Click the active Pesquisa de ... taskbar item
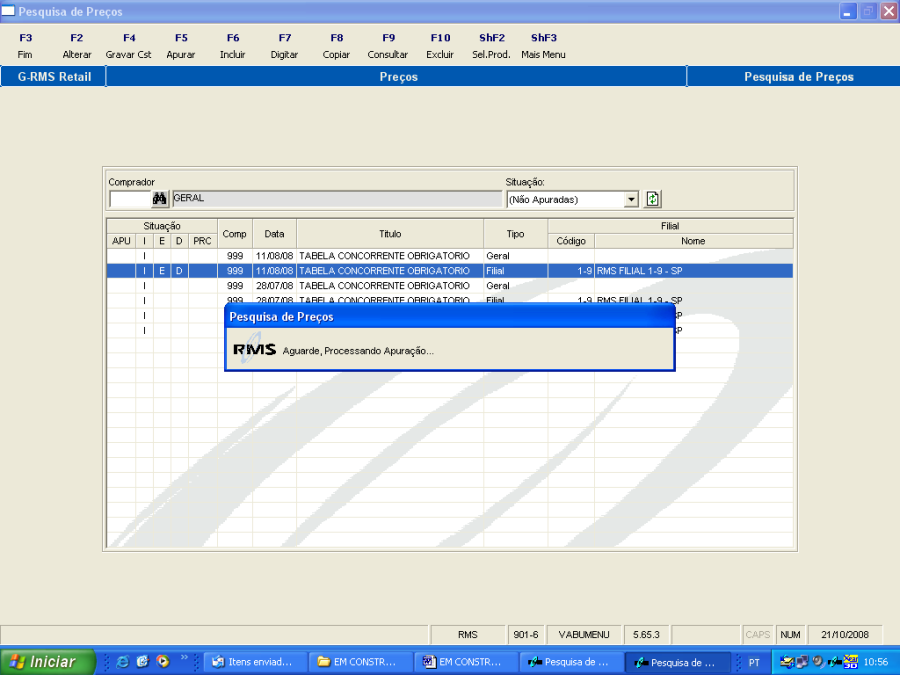Image resolution: width=900 pixels, height=675 pixels. (x=677, y=662)
